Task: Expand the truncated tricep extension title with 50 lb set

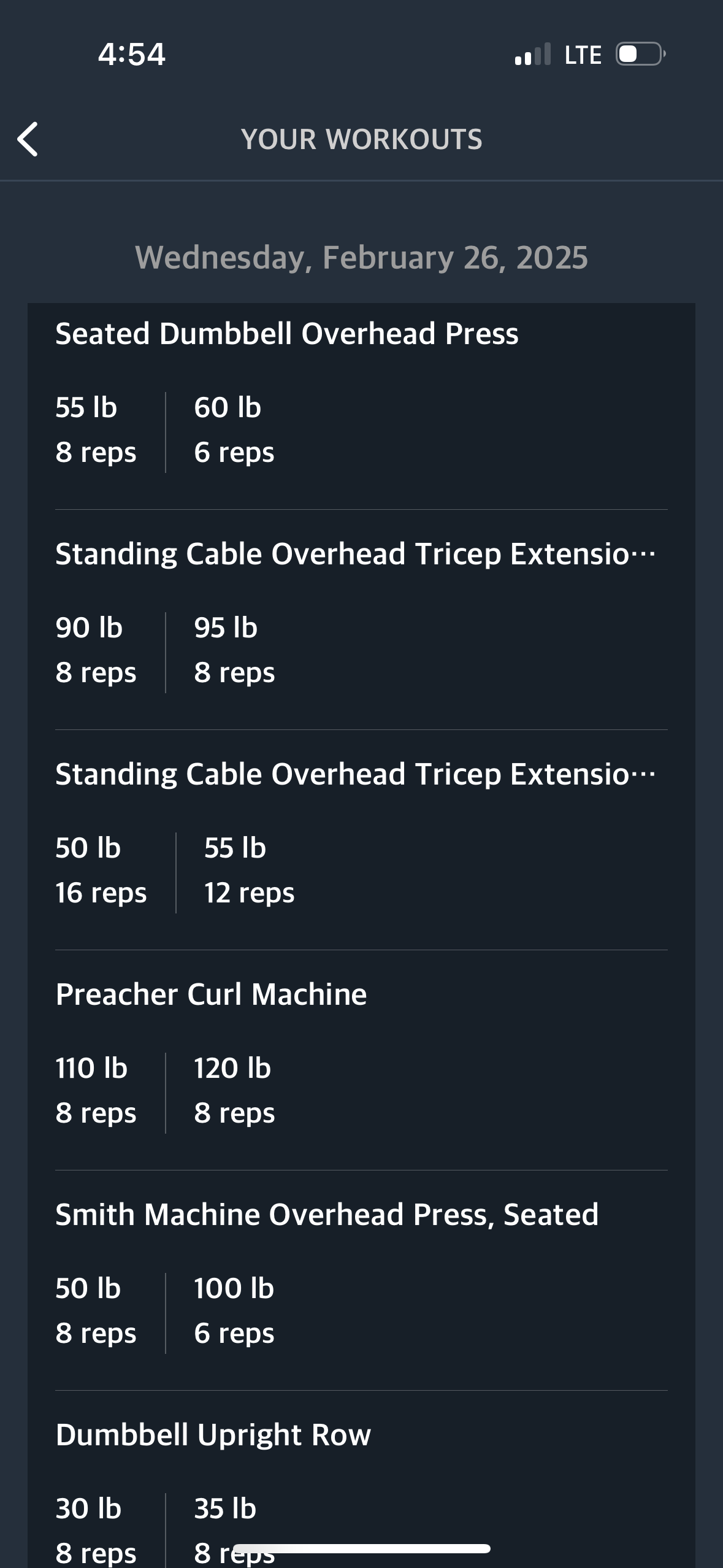Action: coord(356,774)
